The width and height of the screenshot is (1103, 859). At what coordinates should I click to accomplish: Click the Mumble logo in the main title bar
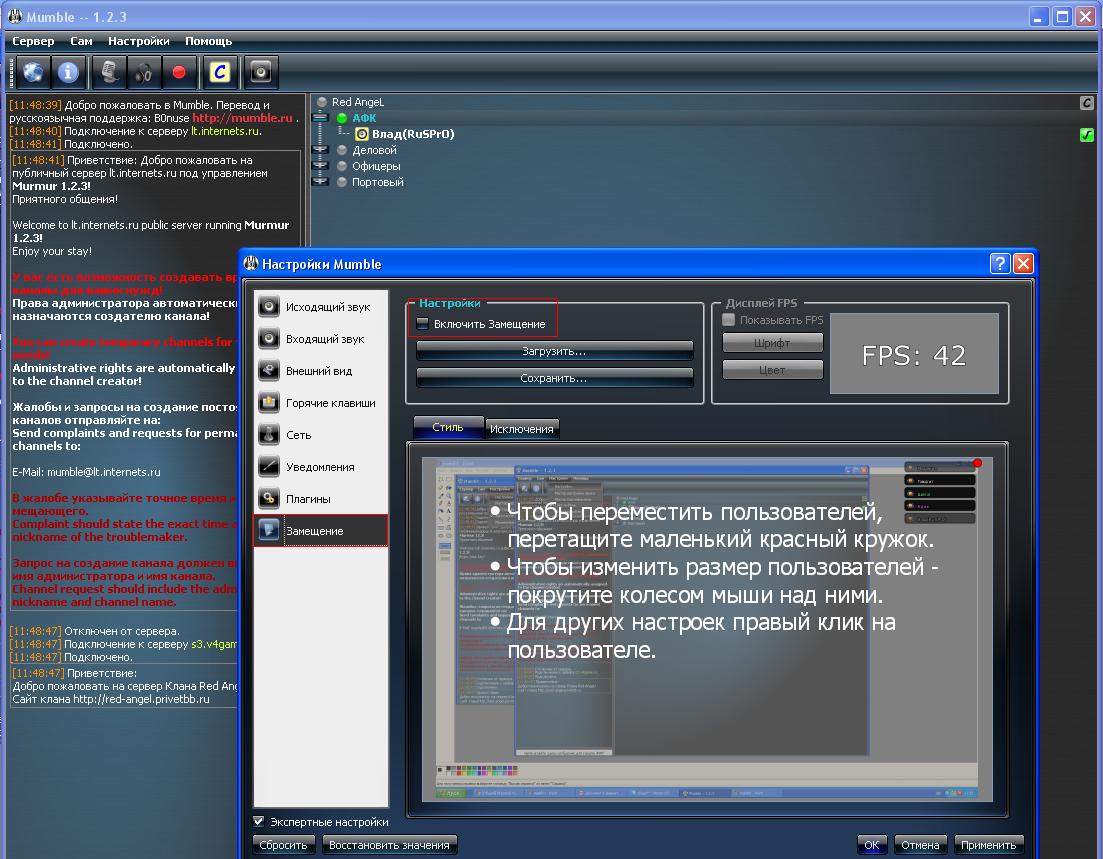[x=15, y=16]
